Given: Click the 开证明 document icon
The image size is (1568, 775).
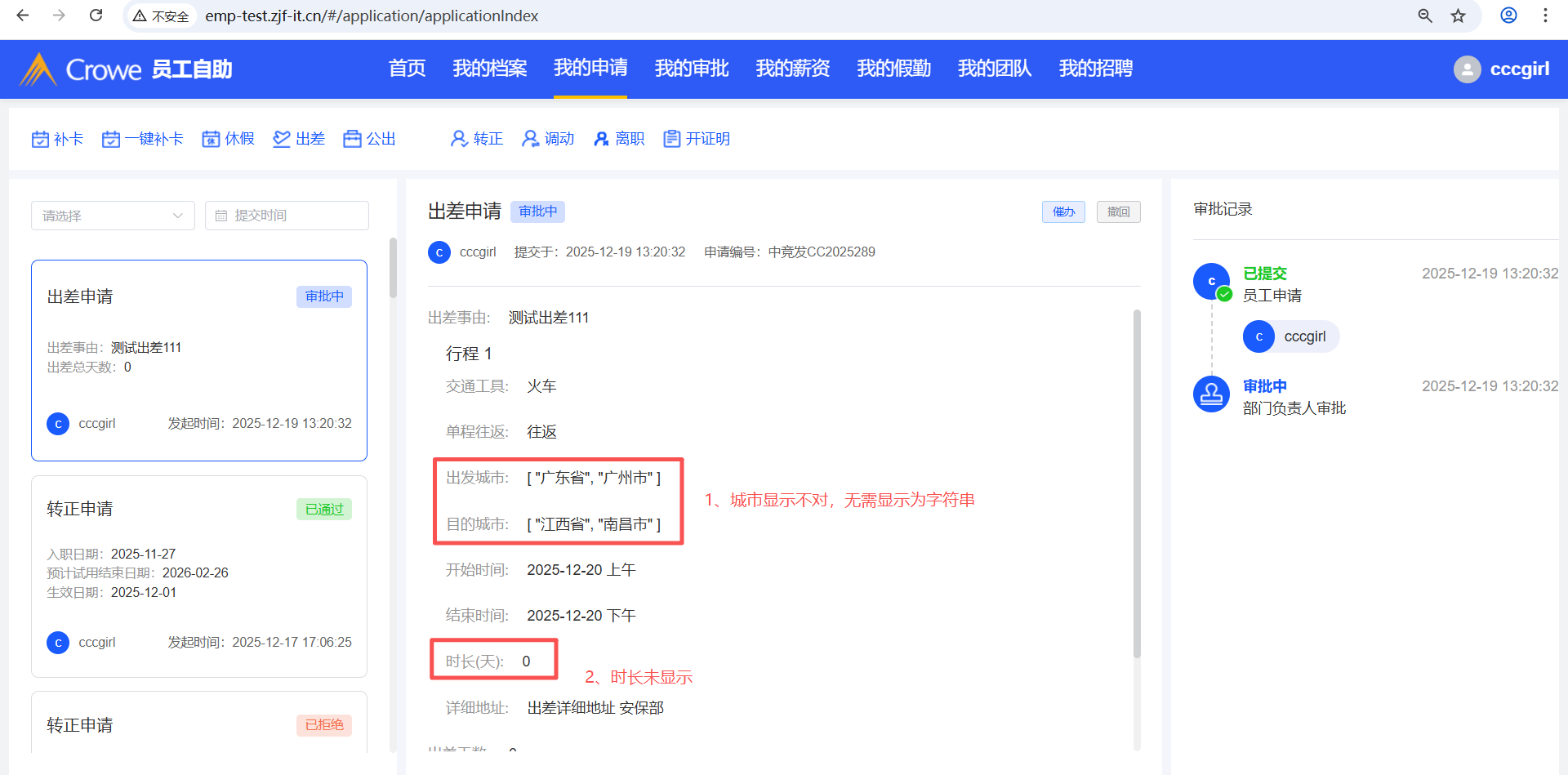Looking at the screenshot, I should tap(672, 140).
